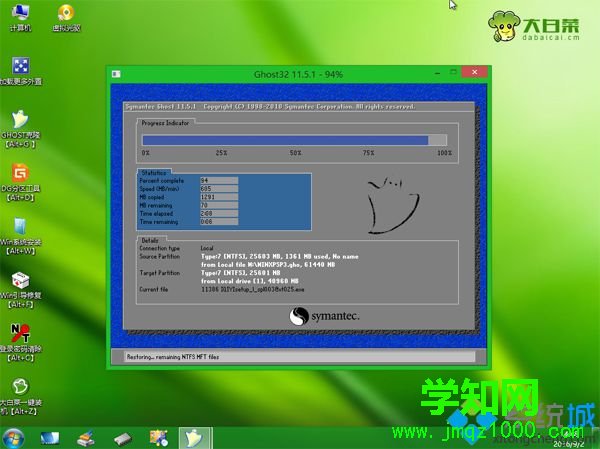The width and height of the screenshot is (600, 449).
Task: Launch Dabaicai one-key install (Alt+Z) icon
Action: [x=20, y=397]
